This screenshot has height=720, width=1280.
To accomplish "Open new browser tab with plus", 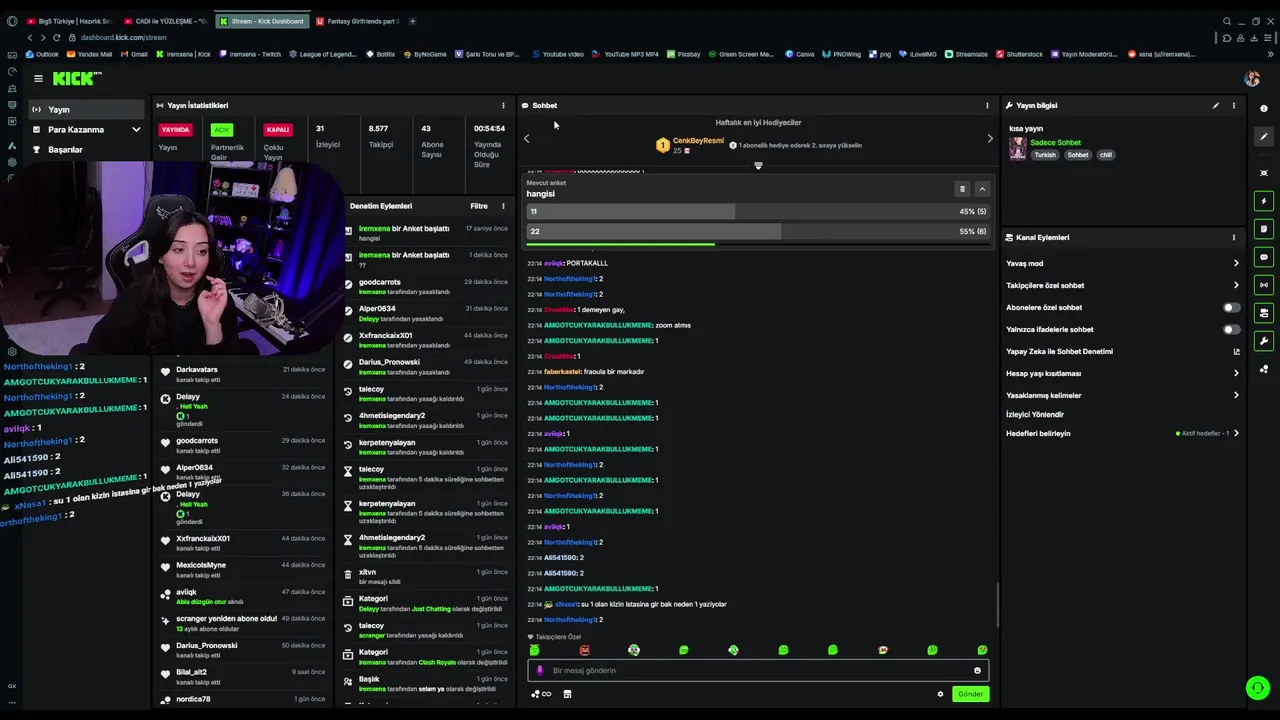I will pos(412,21).
